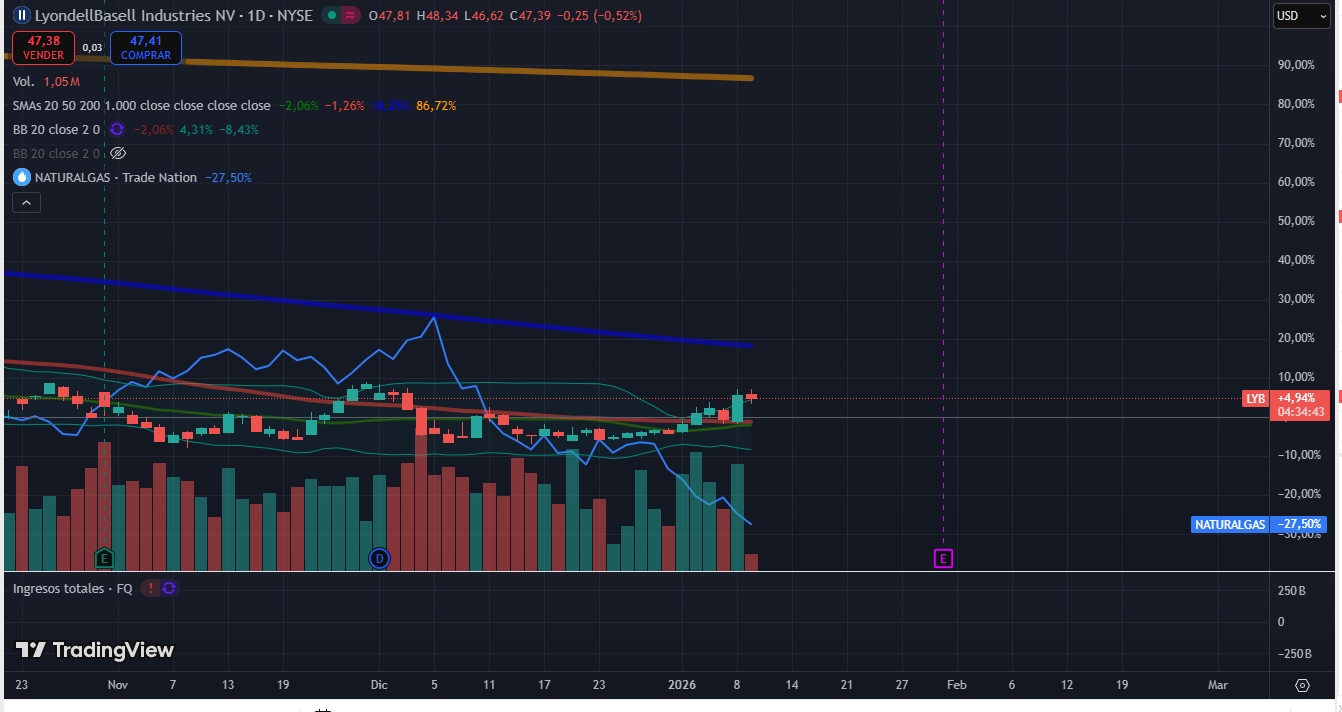
Task: Collapse the indicator legend with chevron
Action: tap(26, 203)
